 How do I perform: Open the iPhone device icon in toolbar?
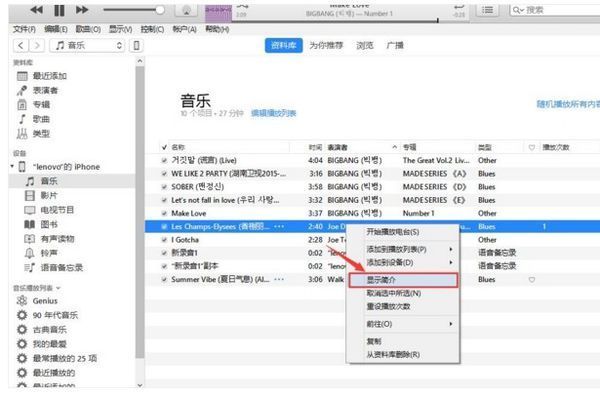pos(136,46)
